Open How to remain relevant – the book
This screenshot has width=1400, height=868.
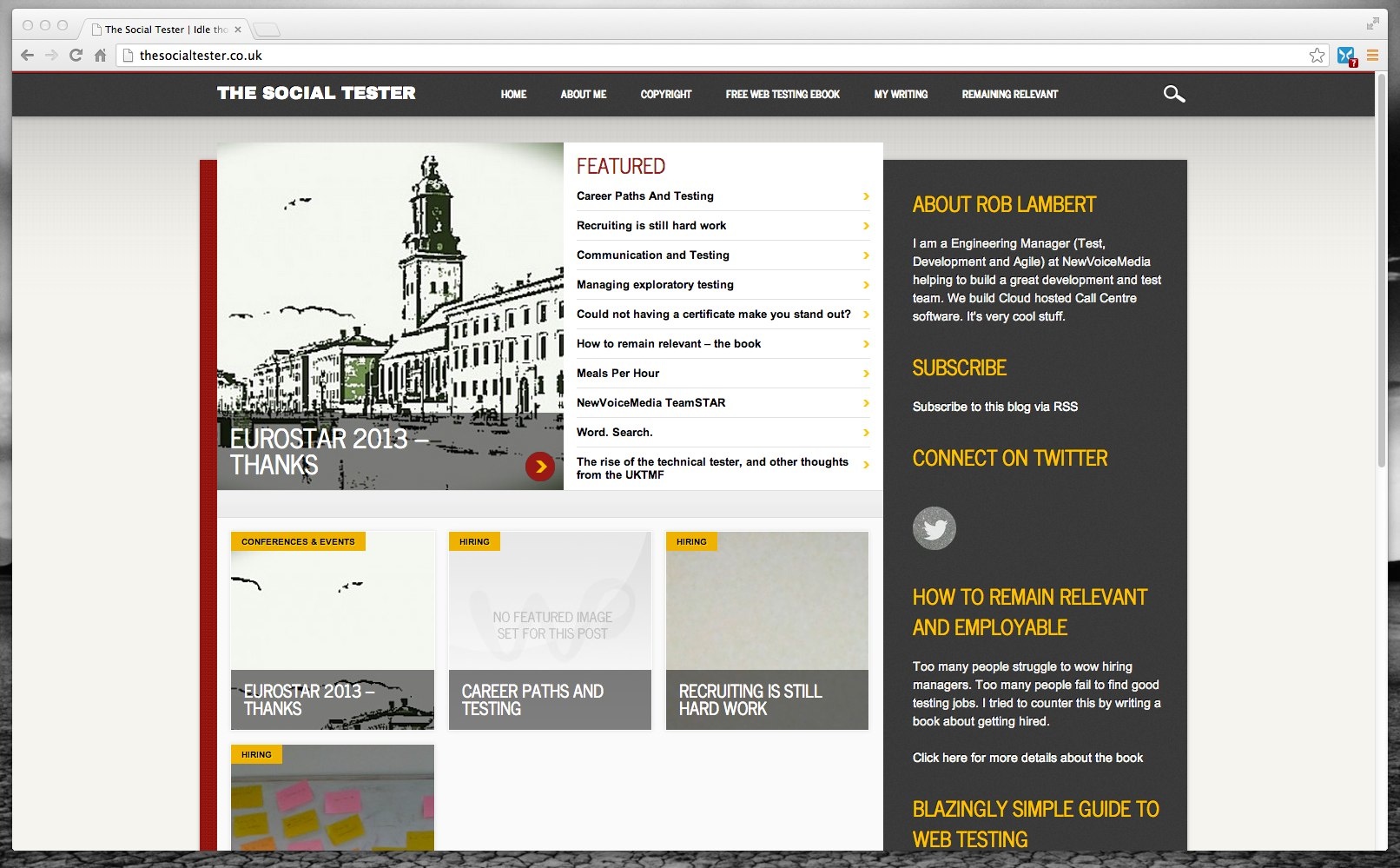click(669, 344)
